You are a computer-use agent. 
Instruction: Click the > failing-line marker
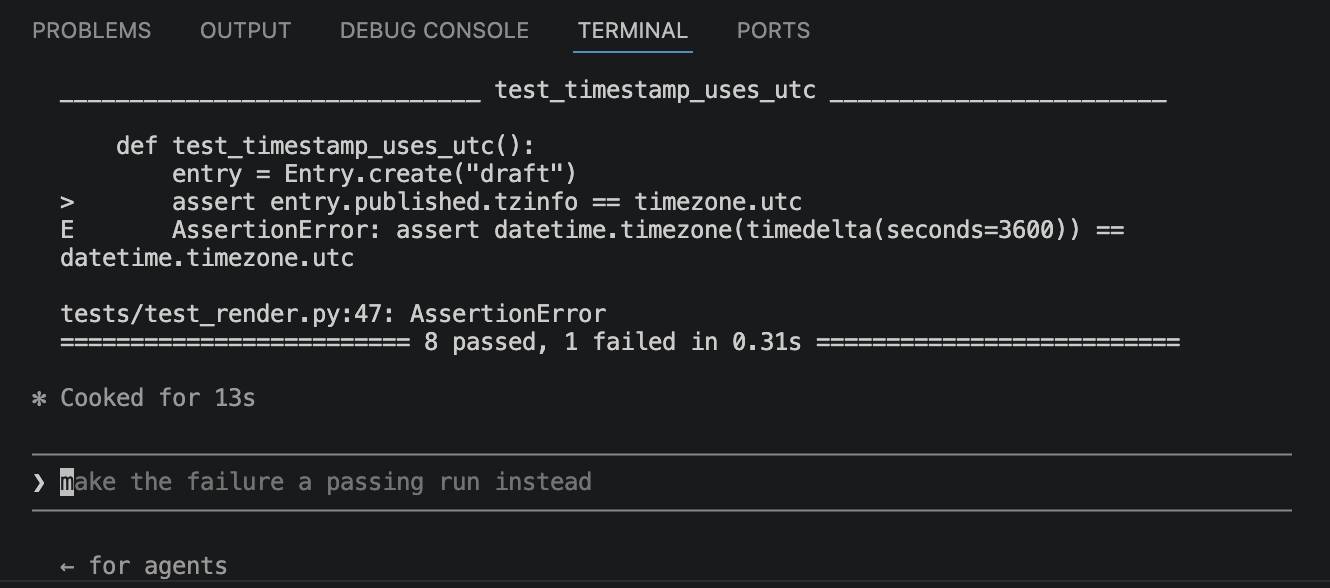pyautogui.click(x=67, y=203)
